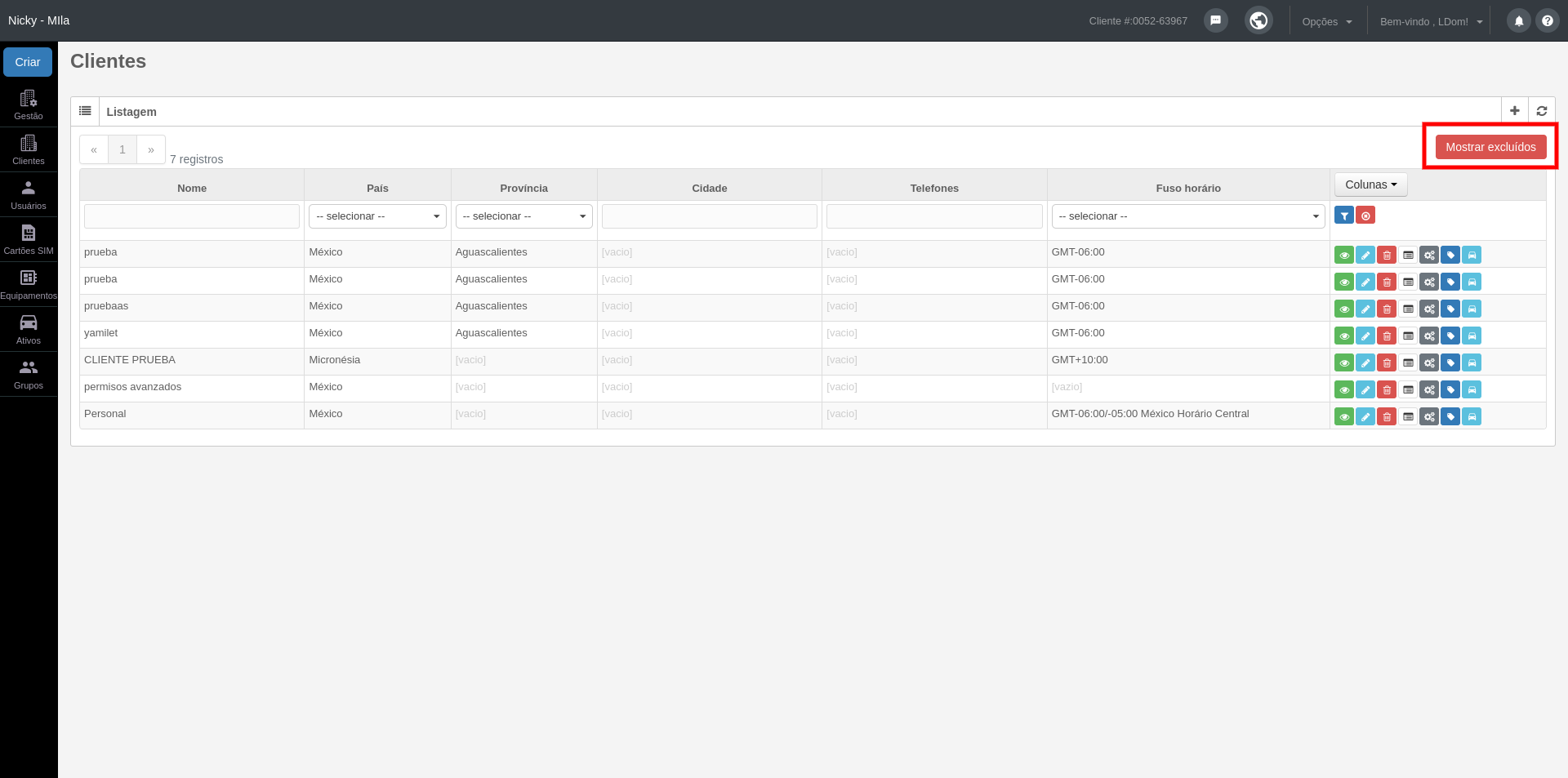Viewport: 1568px width, 778px height.
Task: Open the País filter dropdown
Action: coord(377,216)
